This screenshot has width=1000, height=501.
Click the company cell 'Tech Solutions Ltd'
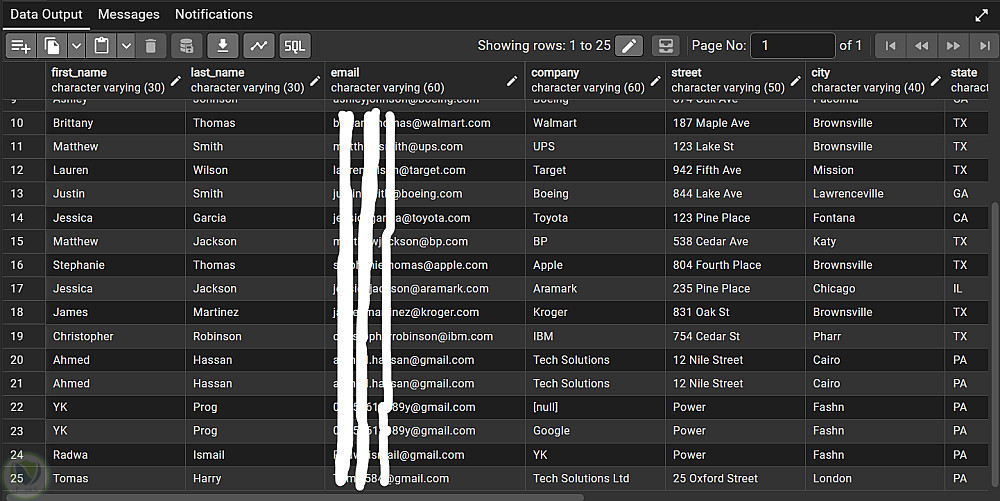pyautogui.click(x=595, y=479)
